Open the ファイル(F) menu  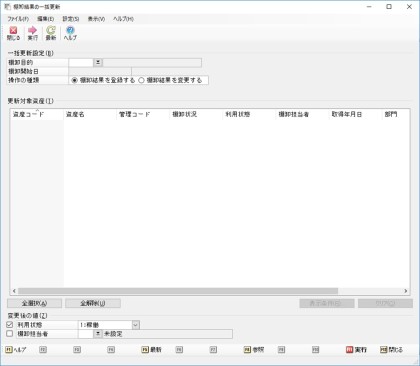pos(18,19)
